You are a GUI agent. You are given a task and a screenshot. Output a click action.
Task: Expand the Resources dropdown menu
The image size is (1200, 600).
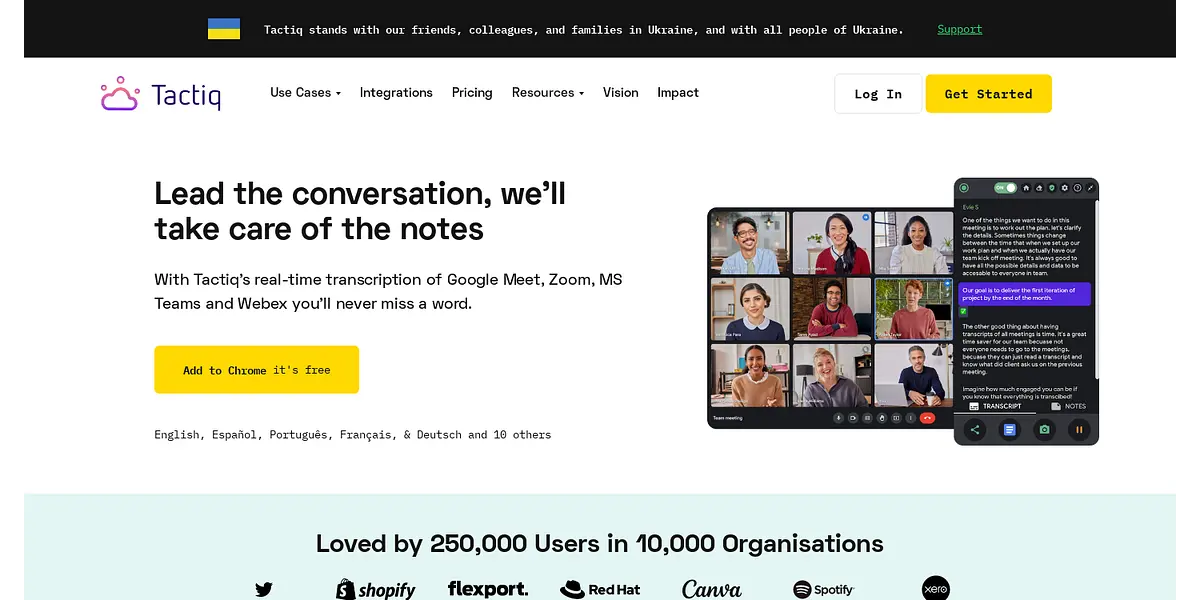coord(547,93)
